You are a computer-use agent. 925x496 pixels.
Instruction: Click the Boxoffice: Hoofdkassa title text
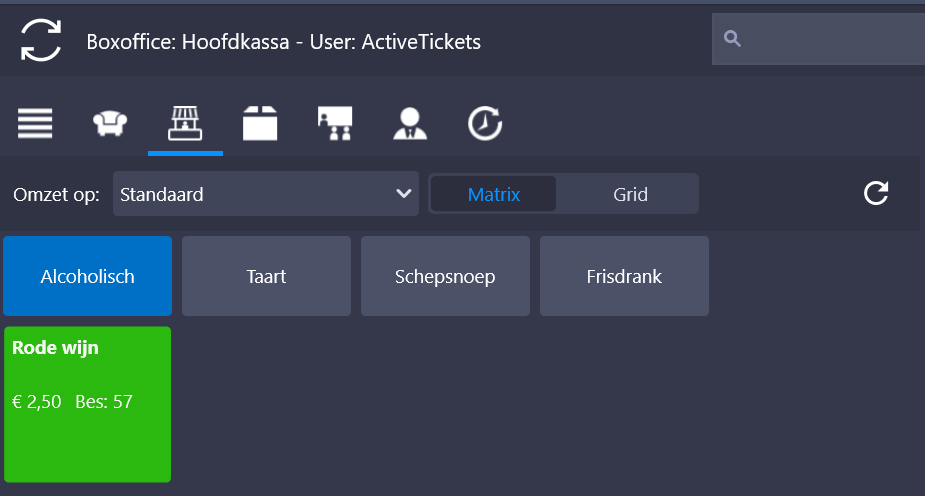[284, 42]
